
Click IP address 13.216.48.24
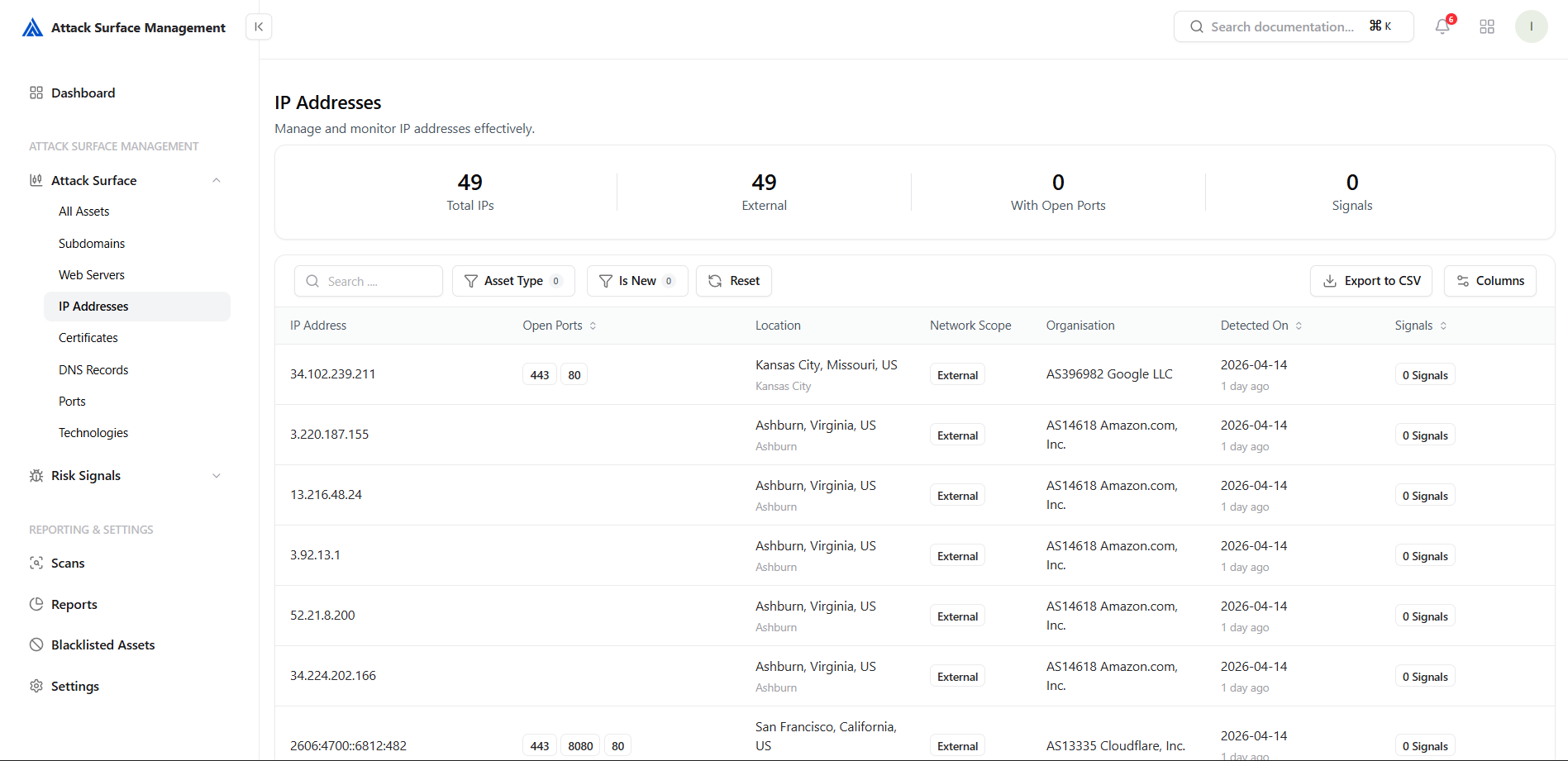coord(326,495)
